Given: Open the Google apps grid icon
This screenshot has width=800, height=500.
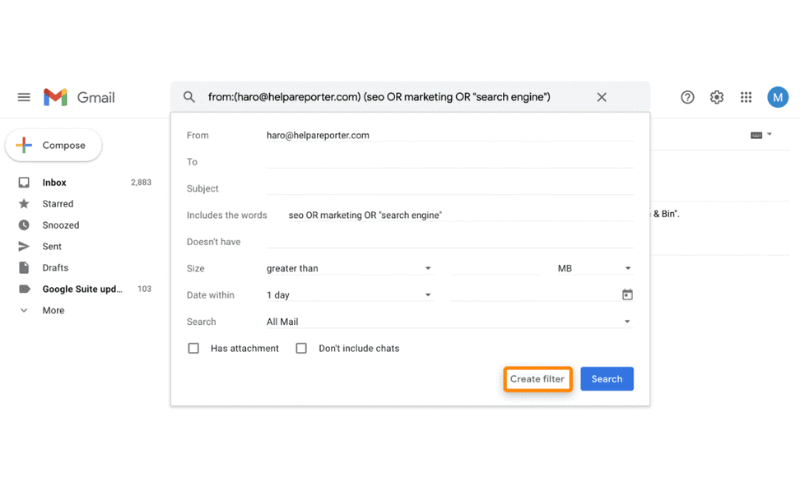Looking at the screenshot, I should click(x=746, y=97).
